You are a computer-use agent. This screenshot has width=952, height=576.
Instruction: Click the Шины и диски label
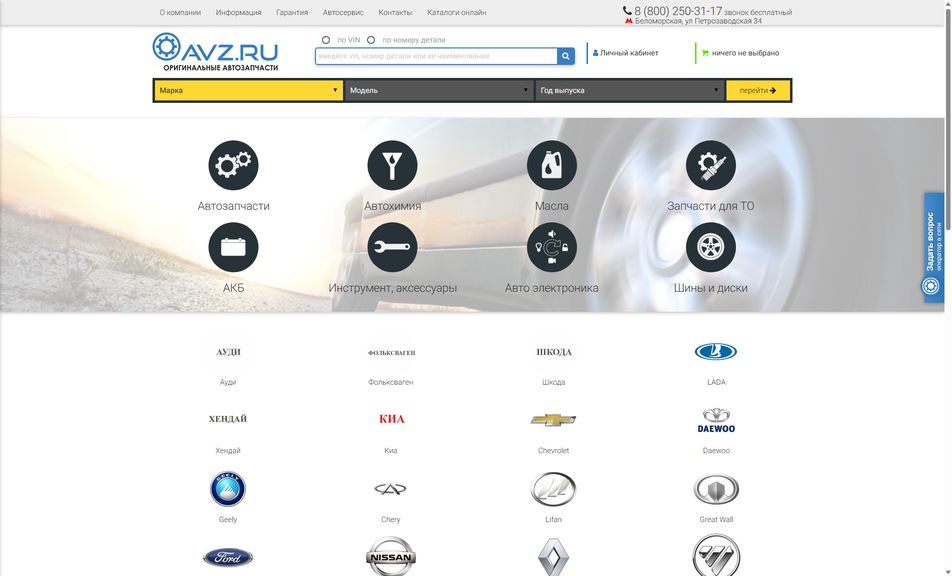point(710,288)
